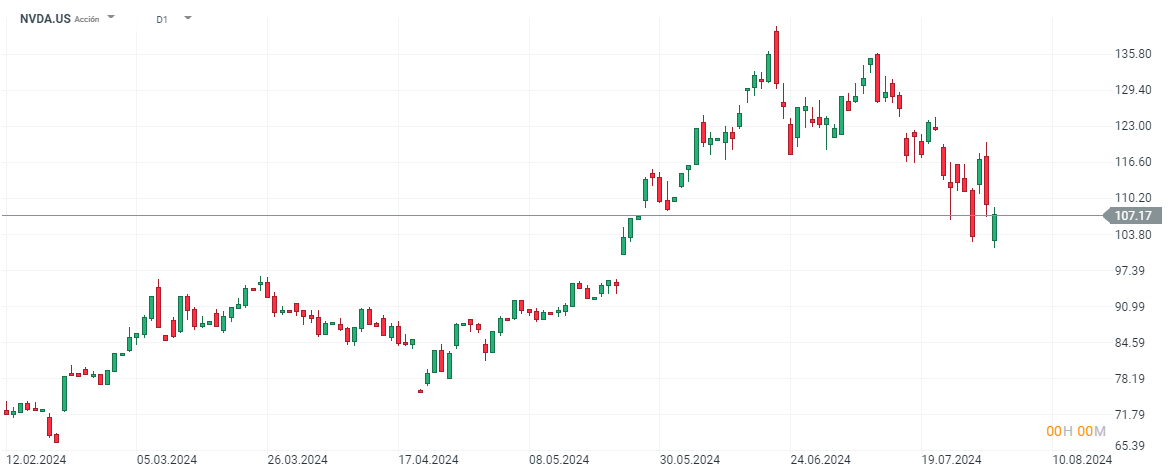Click the 12.02.2024 date on time axis
This screenshot has width=1175, height=476.
(x=36, y=460)
